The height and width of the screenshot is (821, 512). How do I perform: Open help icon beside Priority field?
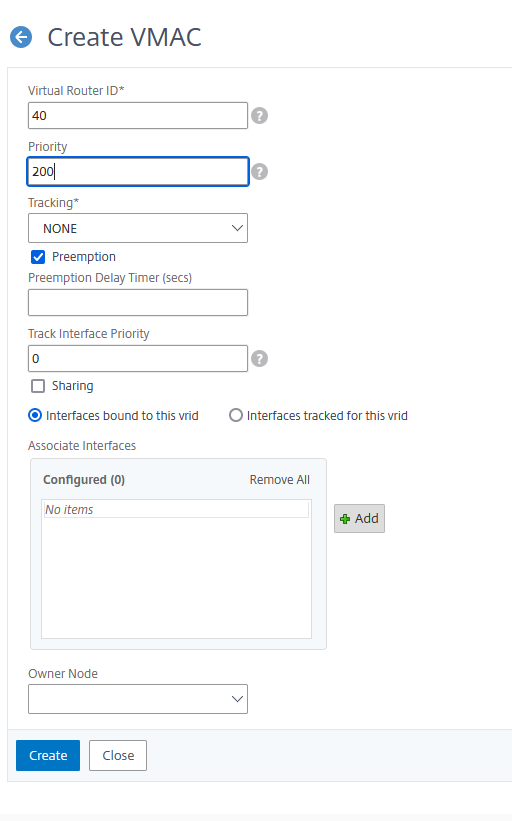[259, 171]
